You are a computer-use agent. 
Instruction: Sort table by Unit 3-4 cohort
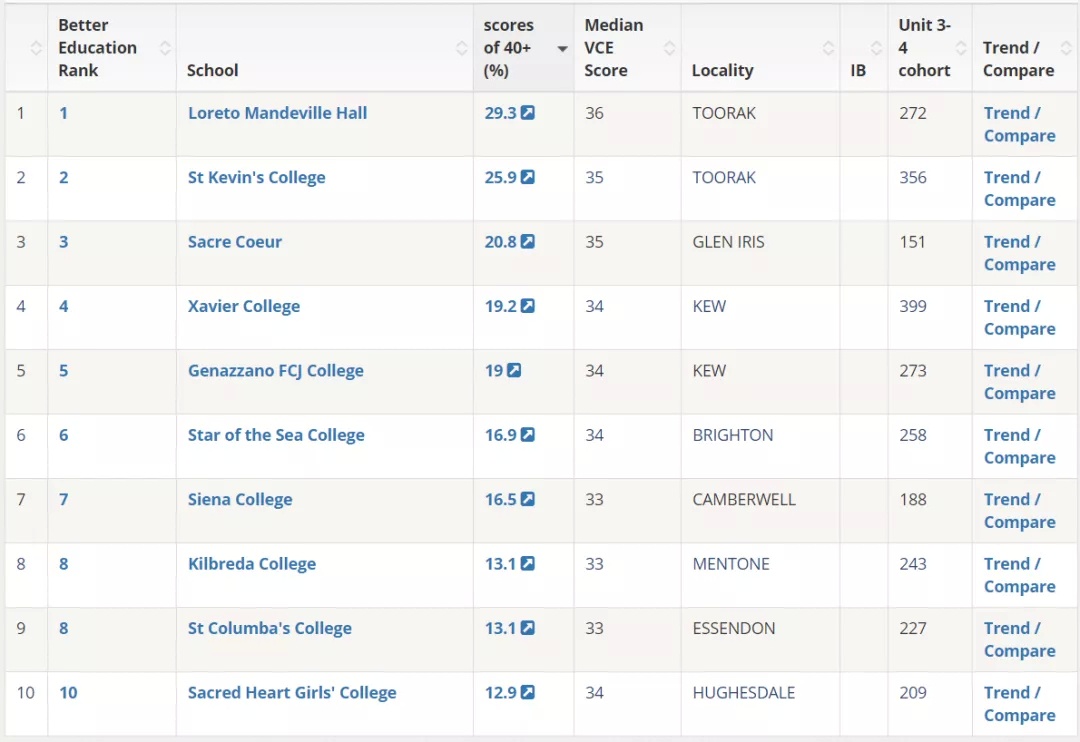coord(960,48)
